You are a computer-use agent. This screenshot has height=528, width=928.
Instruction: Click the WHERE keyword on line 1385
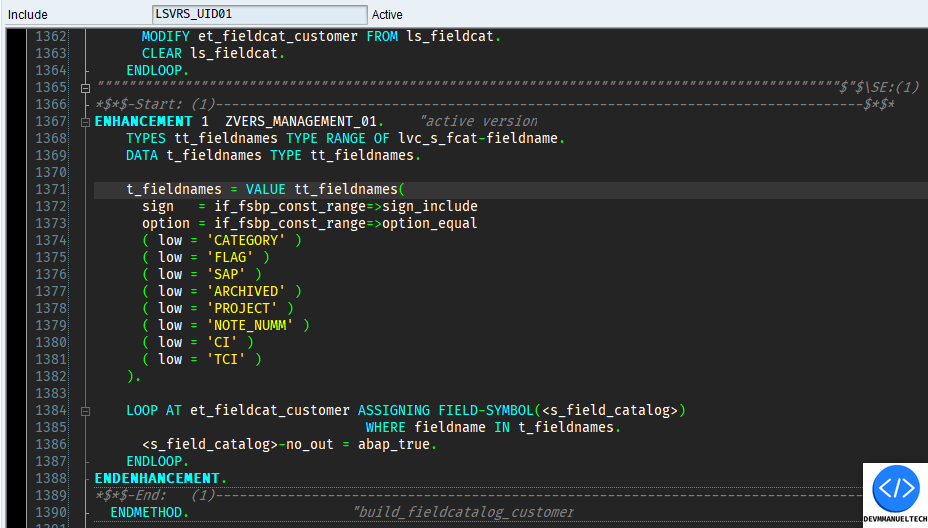click(x=385, y=427)
